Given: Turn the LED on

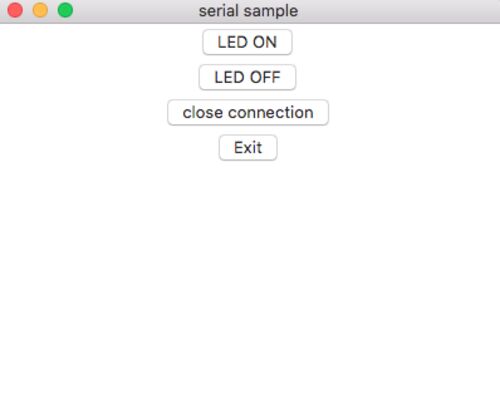Looking at the screenshot, I should (x=247, y=42).
